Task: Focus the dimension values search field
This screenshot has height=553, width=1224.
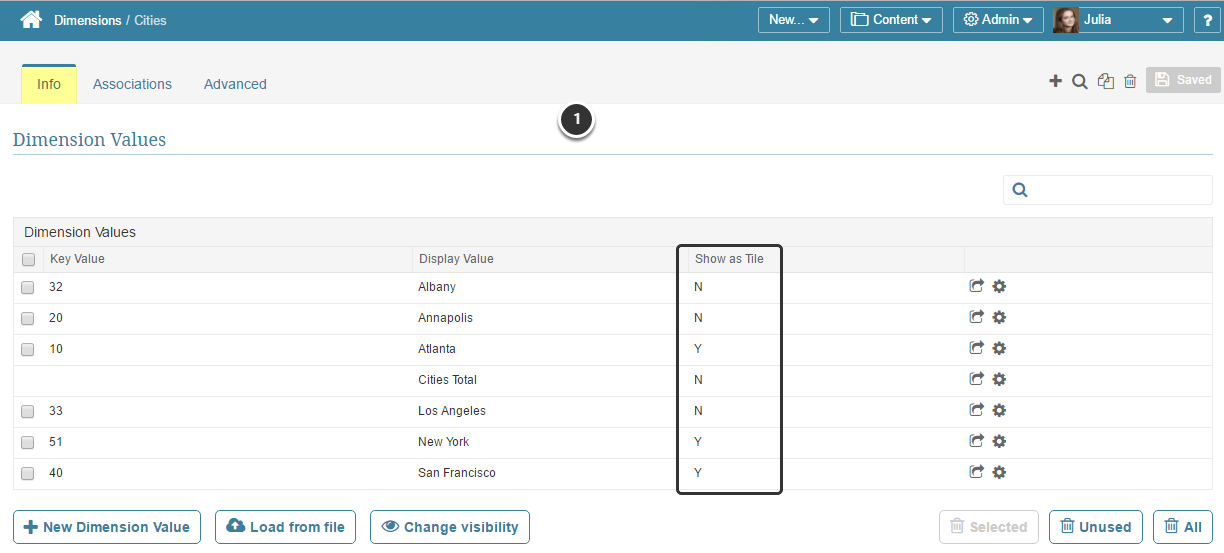Action: pyautogui.click(x=1108, y=190)
